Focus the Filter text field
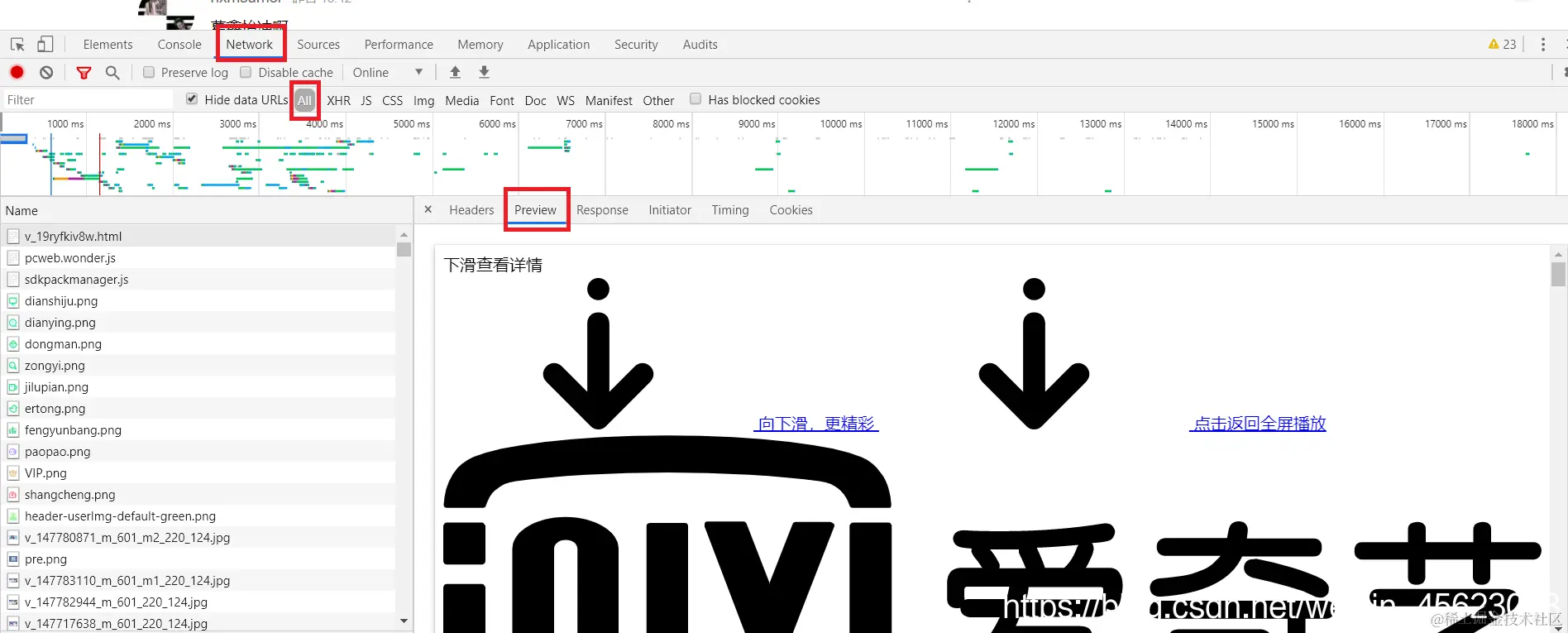This screenshot has height=633, width=1568. (x=88, y=100)
